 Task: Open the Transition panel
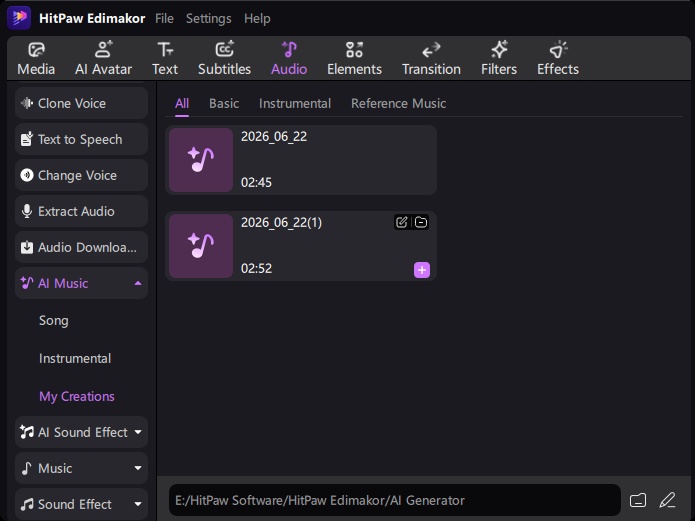coord(431,59)
